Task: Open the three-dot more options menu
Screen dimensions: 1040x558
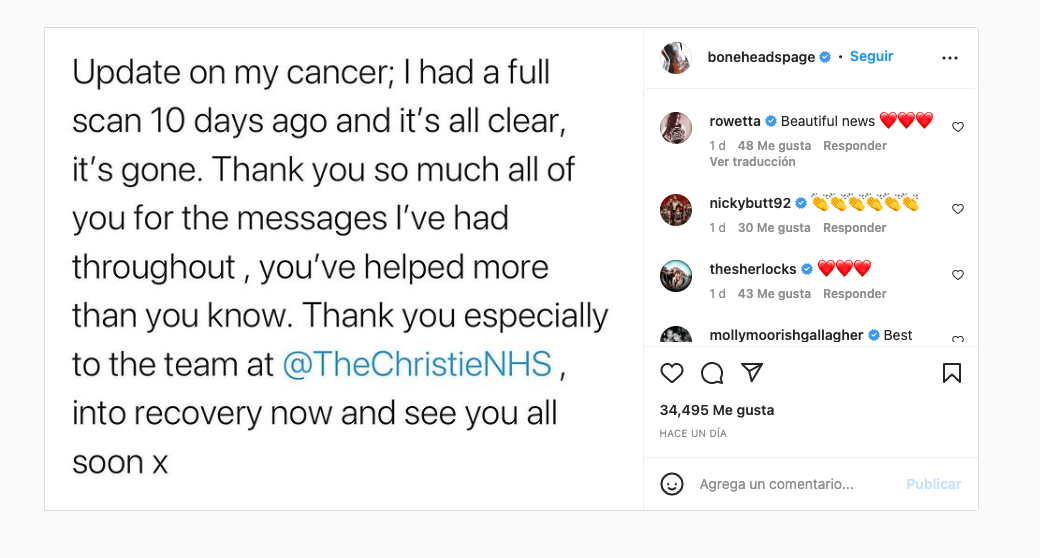Action: point(950,58)
